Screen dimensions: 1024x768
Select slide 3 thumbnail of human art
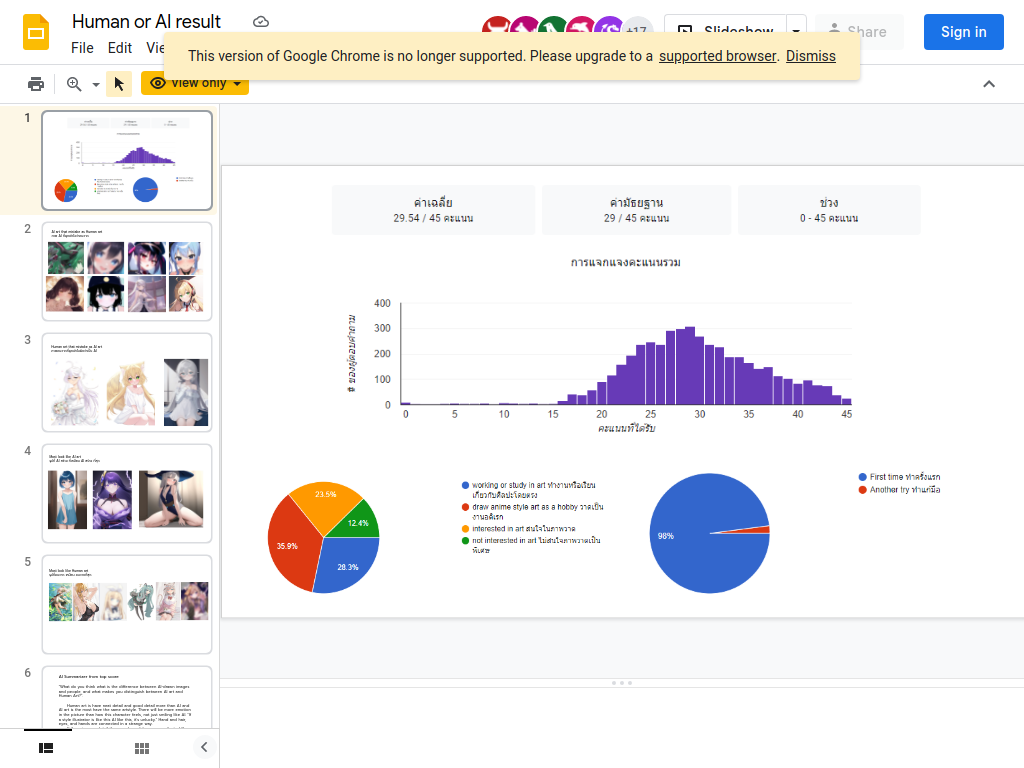(127, 382)
